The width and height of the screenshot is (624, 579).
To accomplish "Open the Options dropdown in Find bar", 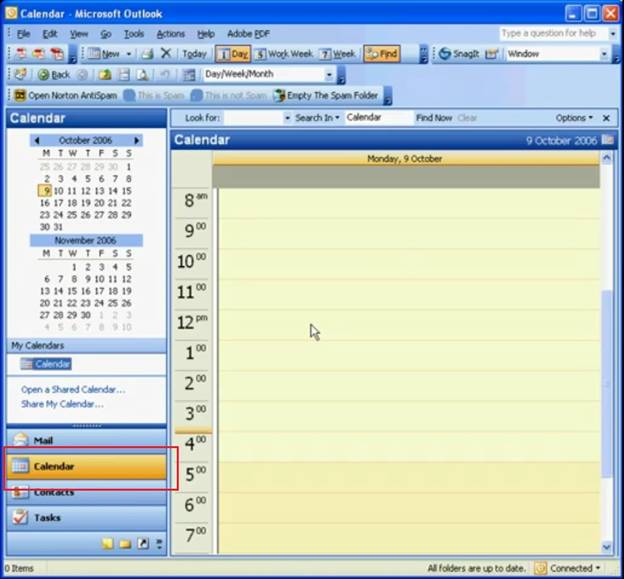I will (574, 118).
